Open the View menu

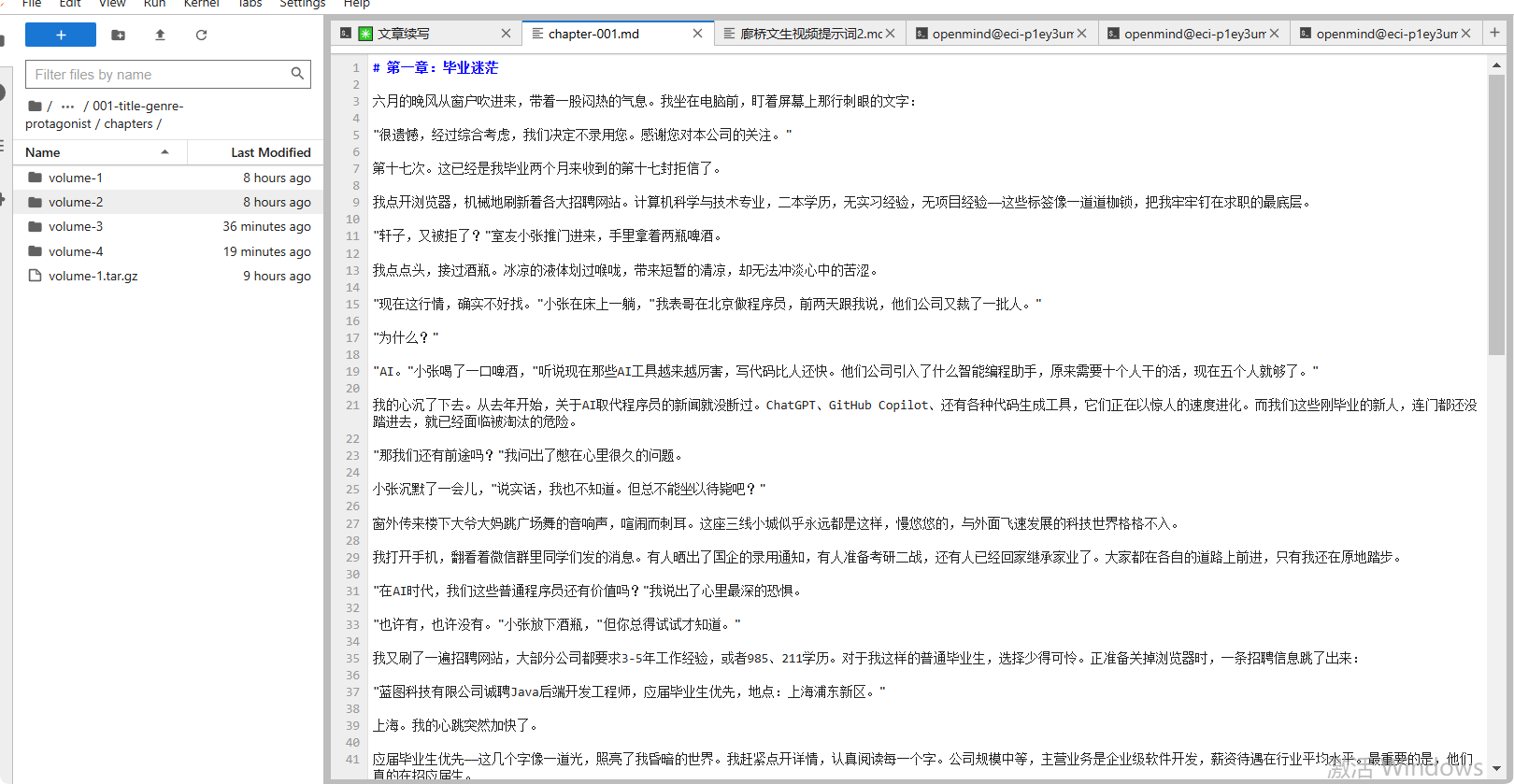pos(112,4)
